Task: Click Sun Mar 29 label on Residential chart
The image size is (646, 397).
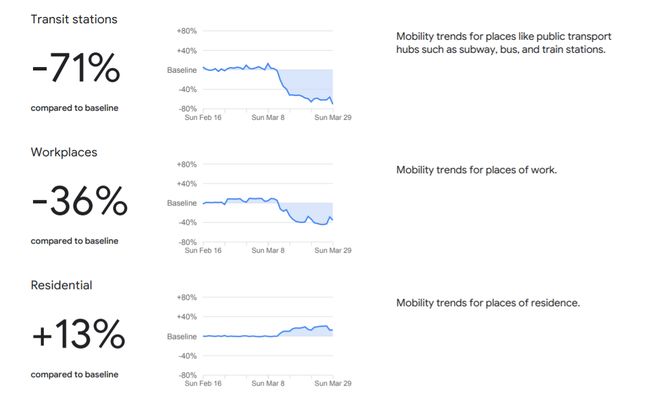Action: pyautogui.click(x=333, y=383)
